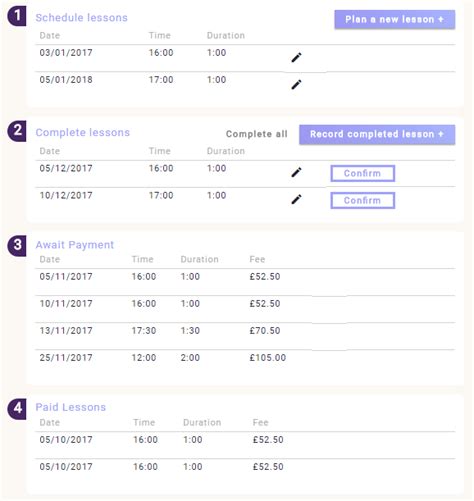Confirm the 05/12/2017 completed lesson
The height and width of the screenshot is (501, 474).
pos(363,173)
